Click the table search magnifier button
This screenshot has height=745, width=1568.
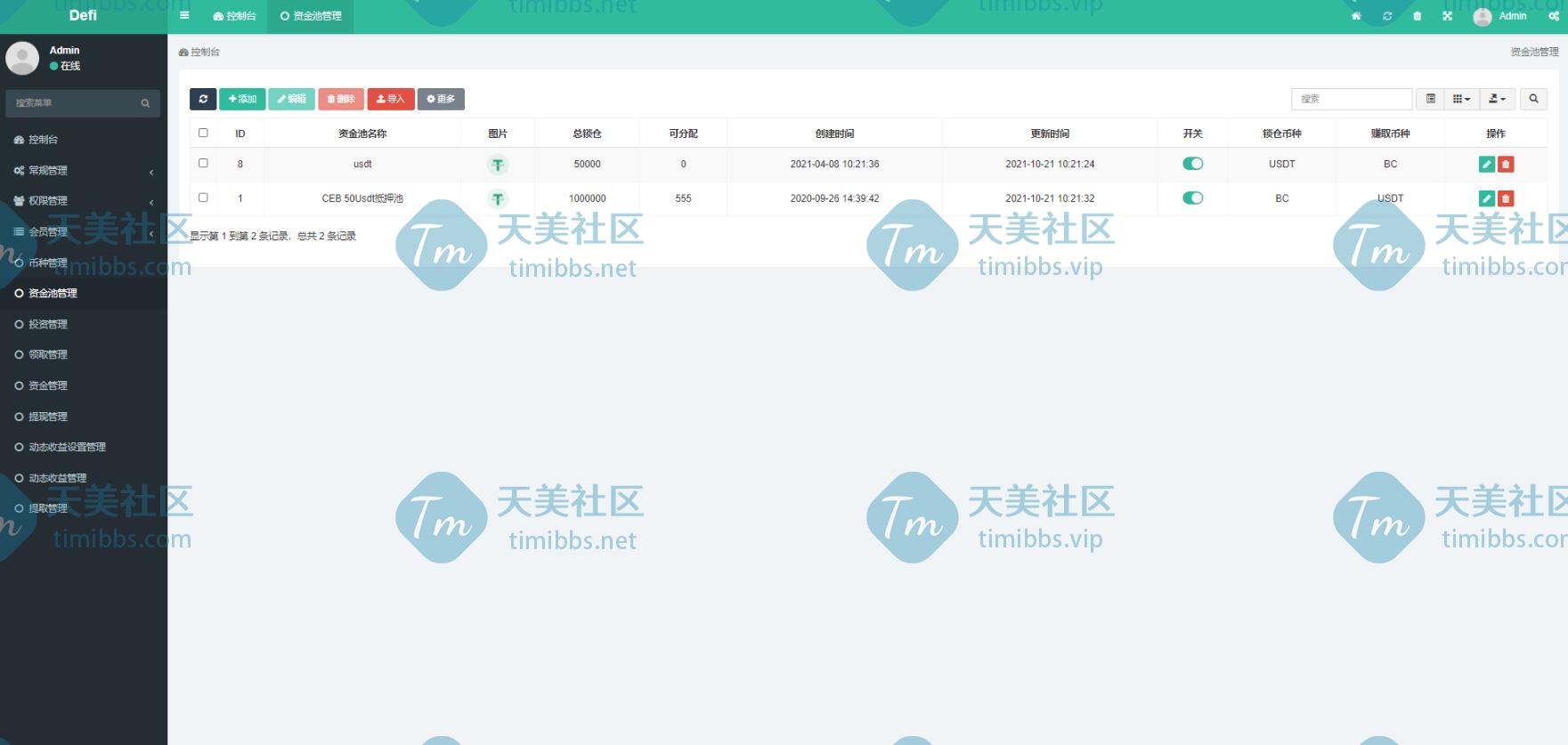tap(1533, 99)
